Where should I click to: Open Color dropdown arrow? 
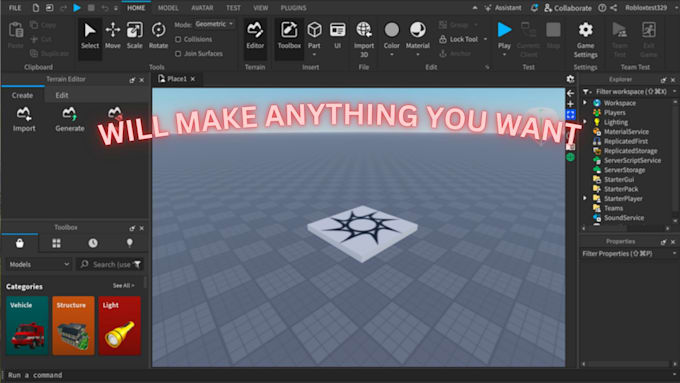[x=392, y=55]
